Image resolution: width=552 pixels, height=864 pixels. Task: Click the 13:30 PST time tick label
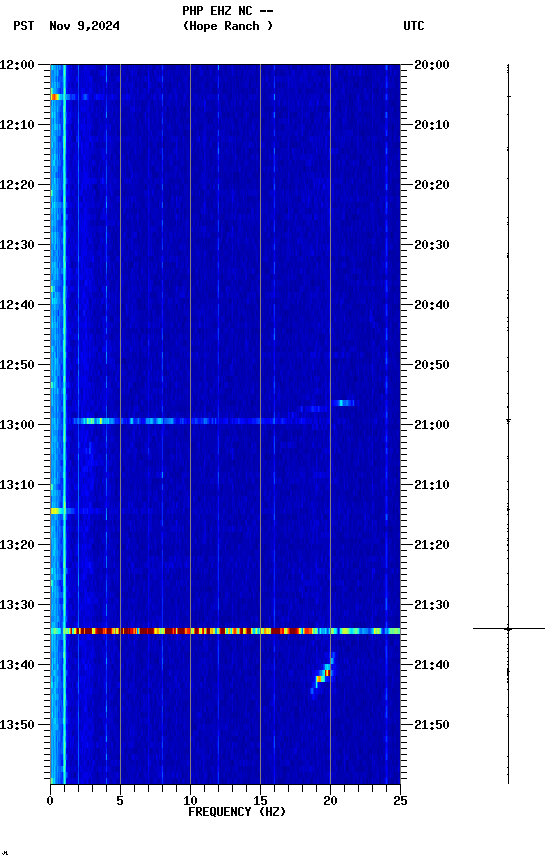(x=17, y=605)
